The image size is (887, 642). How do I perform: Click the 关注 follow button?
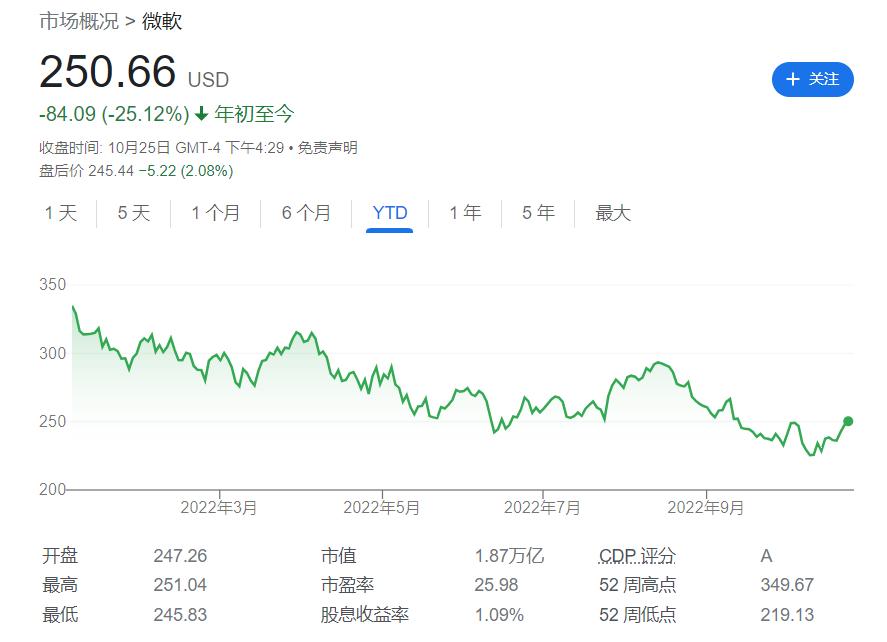pos(813,79)
